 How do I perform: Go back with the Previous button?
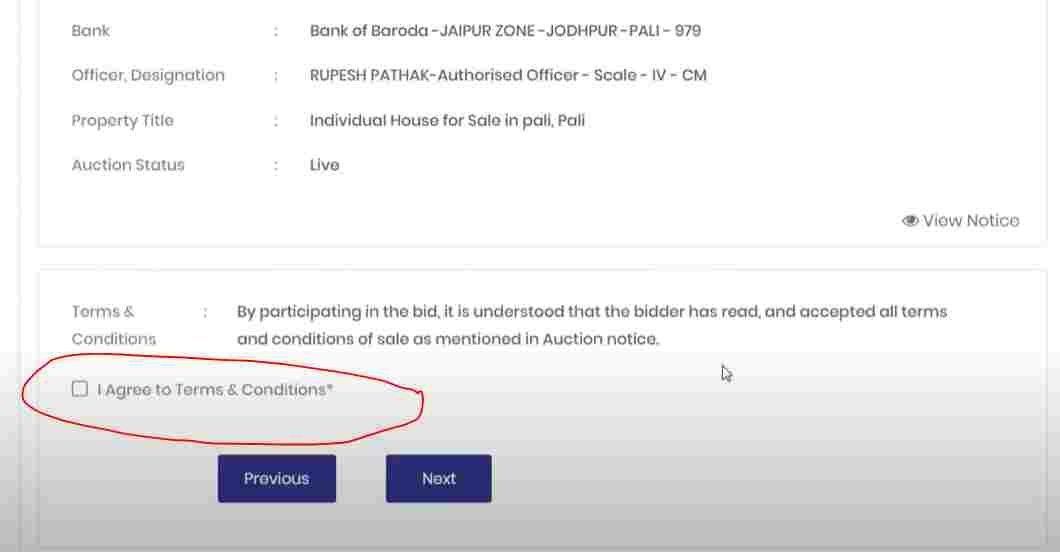tap(276, 478)
